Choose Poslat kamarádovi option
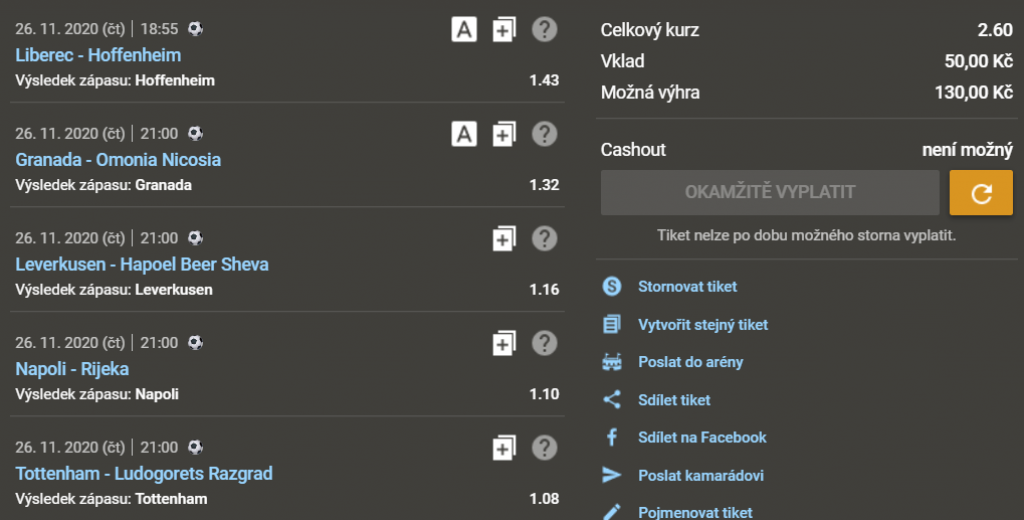 [x=700, y=475]
